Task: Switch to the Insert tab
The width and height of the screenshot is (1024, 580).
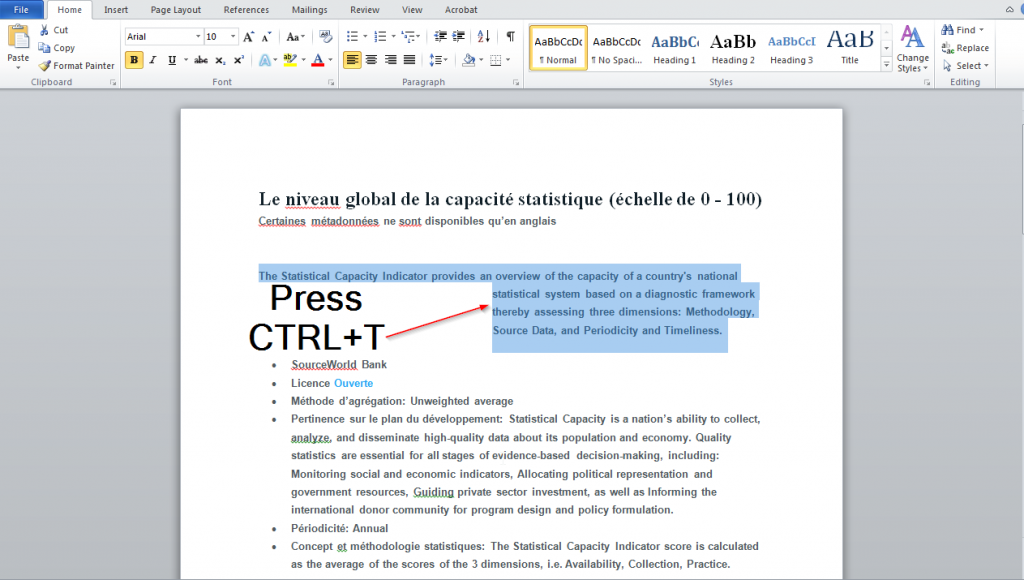Action: [116, 10]
